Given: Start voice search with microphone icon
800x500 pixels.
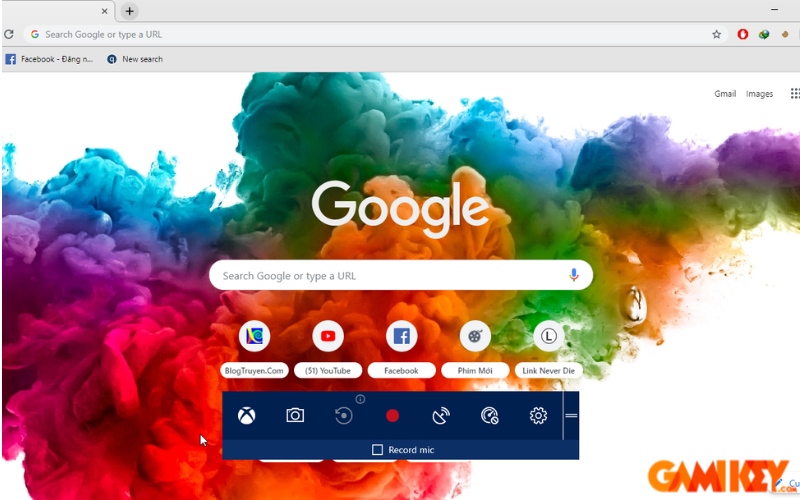Looking at the screenshot, I should coord(573,275).
